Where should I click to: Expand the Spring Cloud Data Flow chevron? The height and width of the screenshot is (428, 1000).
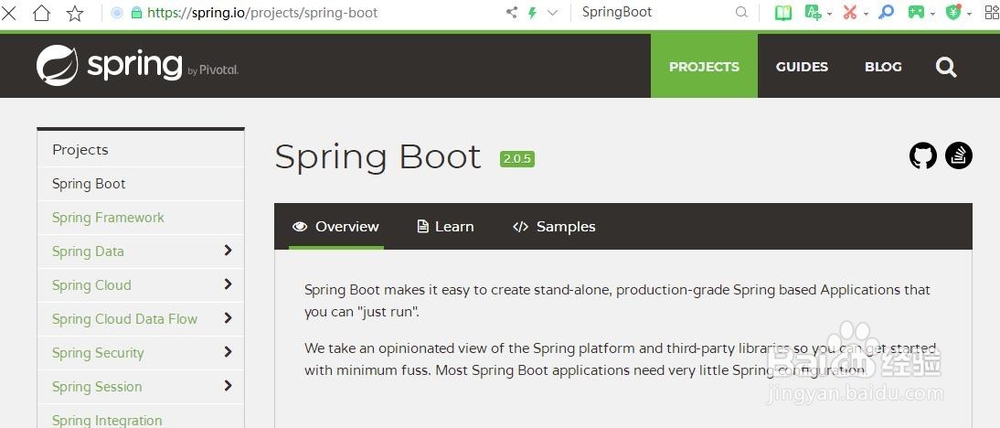[228, 318]
